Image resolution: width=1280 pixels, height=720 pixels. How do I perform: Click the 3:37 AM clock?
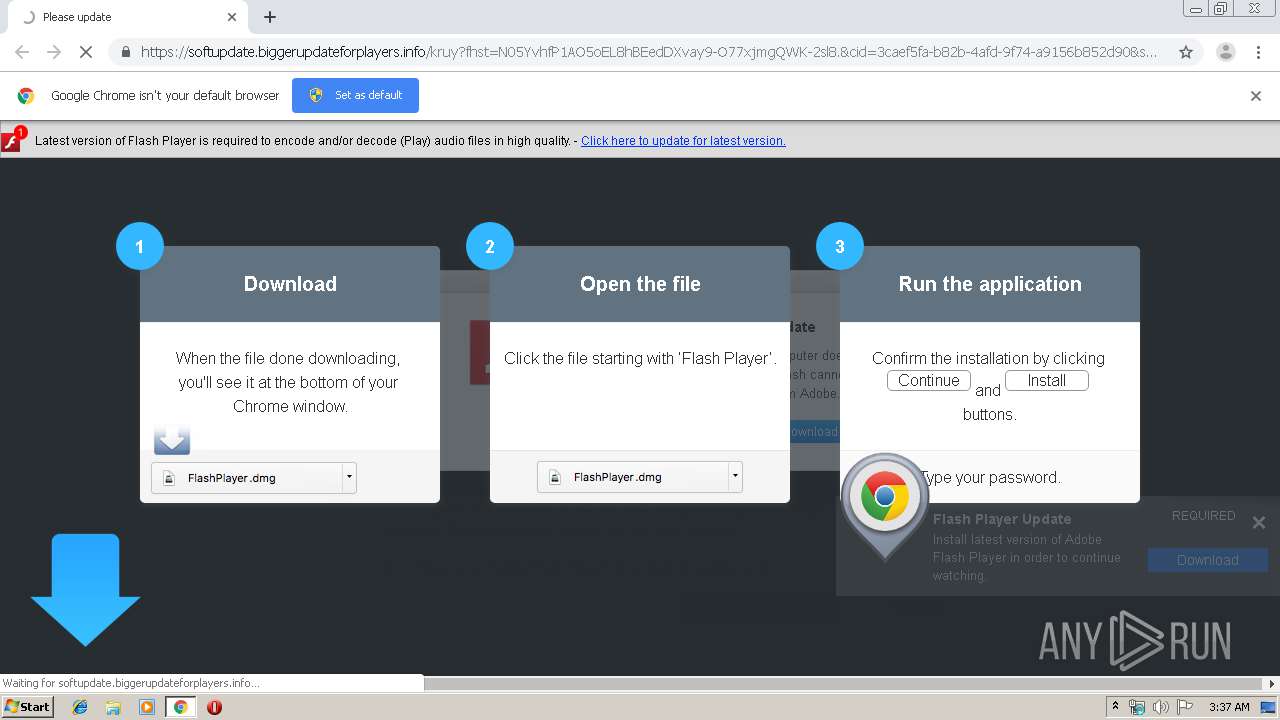point(1229,707)
